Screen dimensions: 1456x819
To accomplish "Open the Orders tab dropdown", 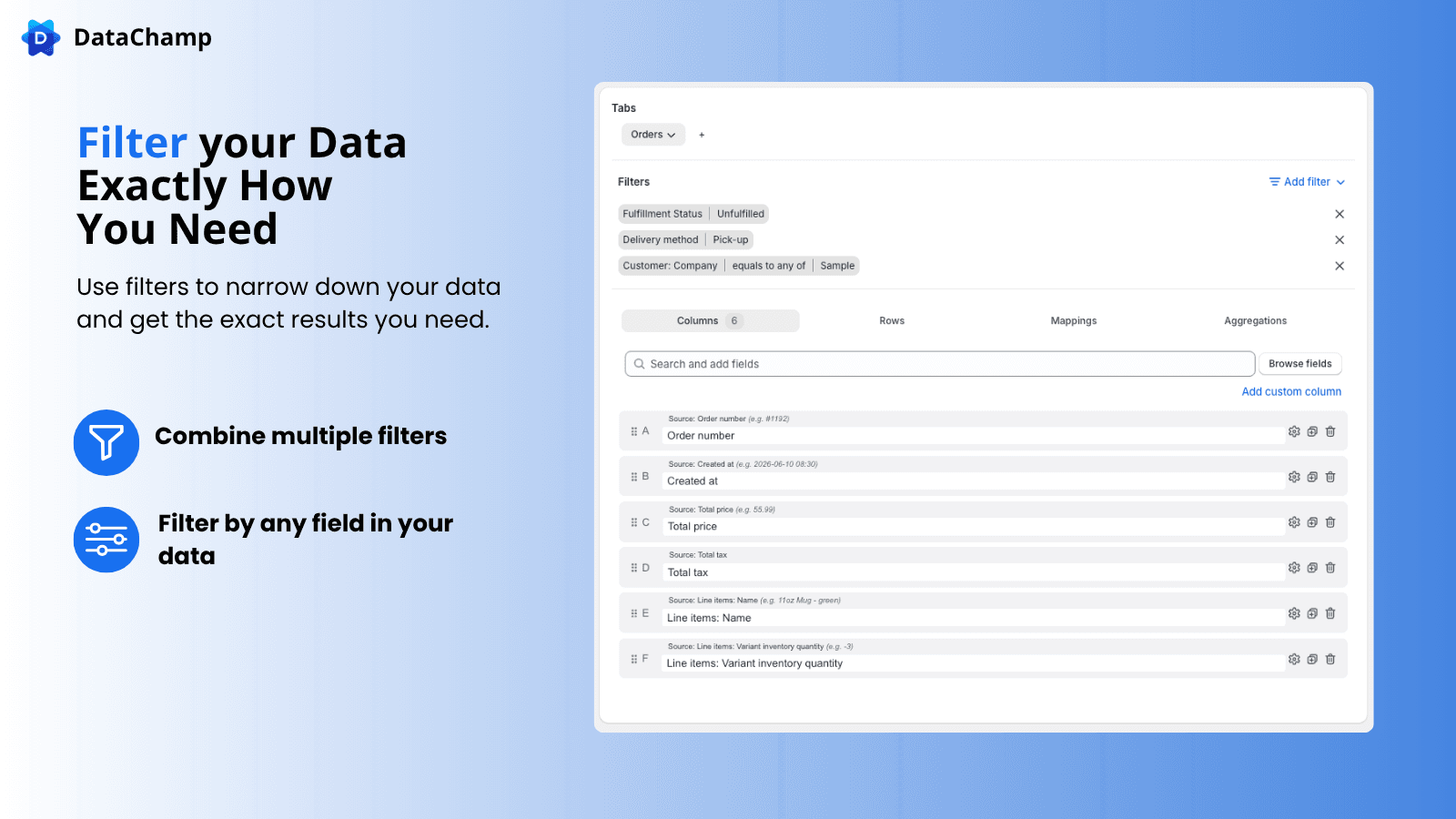I will (x=653, y=135).
